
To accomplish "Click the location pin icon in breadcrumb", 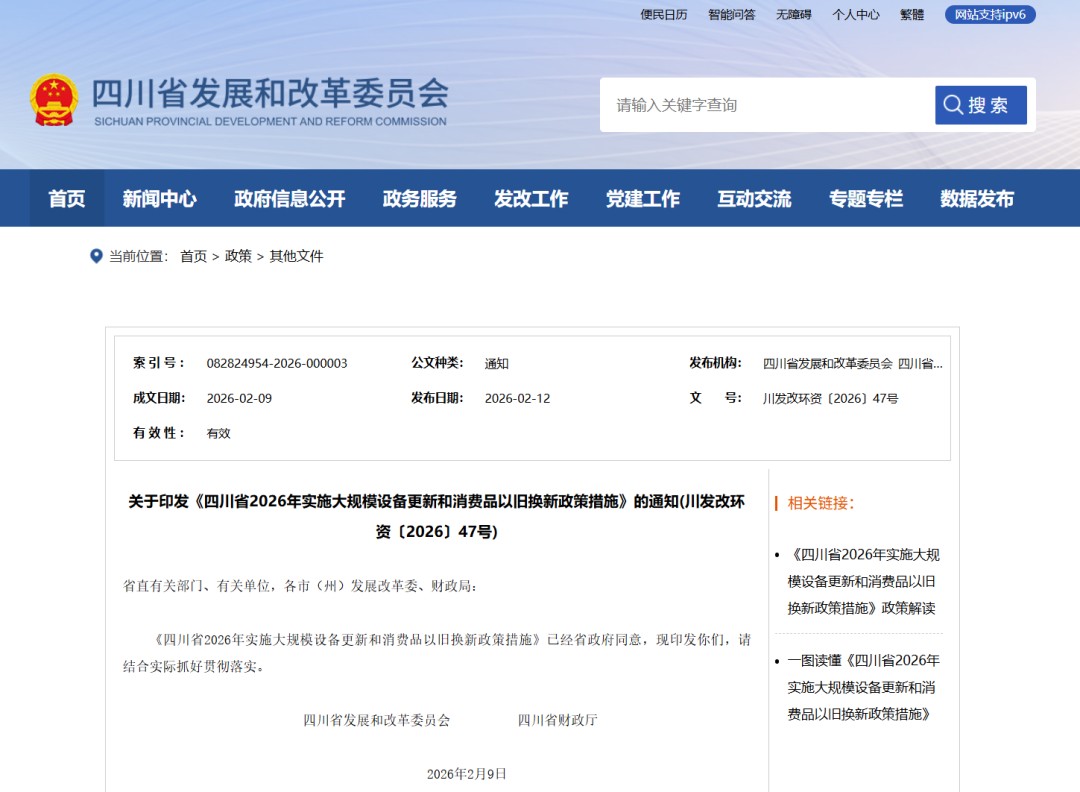I will 96,256.
